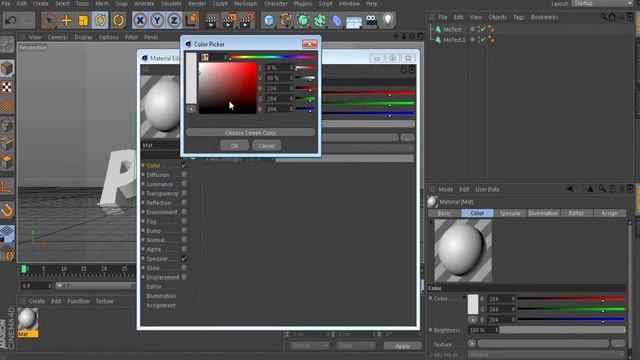
Task: Click the Color swatch in Attribute manager
Action: (x=473, y=304)
